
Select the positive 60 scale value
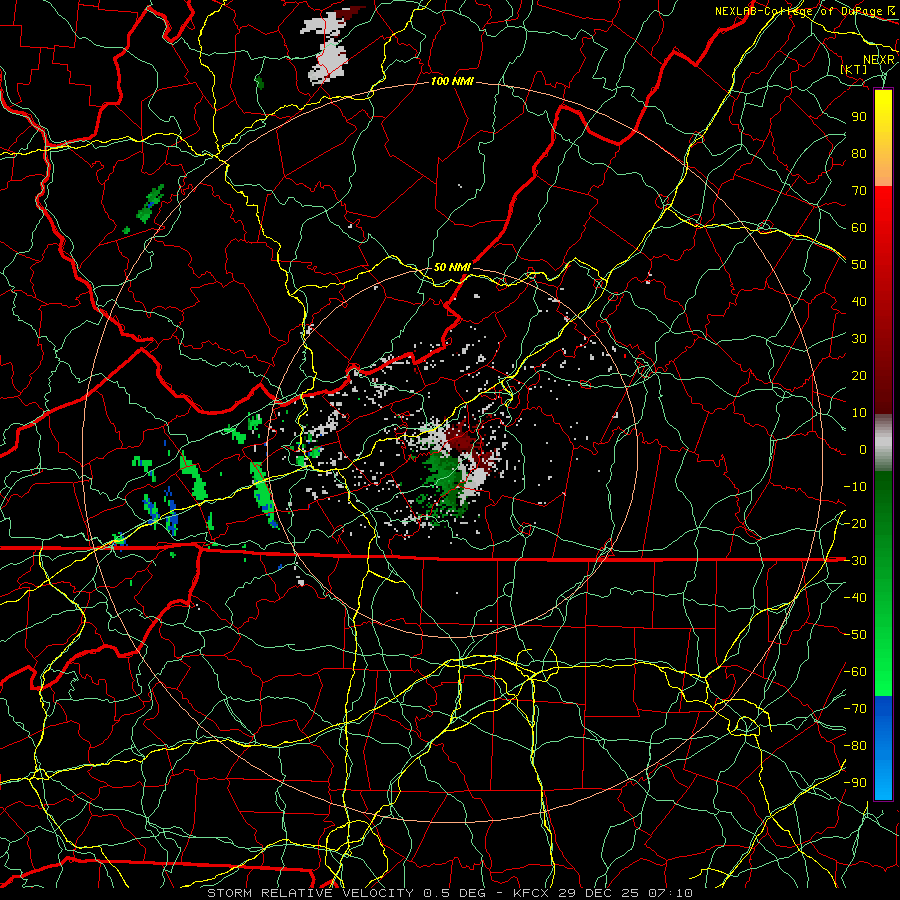859,228
